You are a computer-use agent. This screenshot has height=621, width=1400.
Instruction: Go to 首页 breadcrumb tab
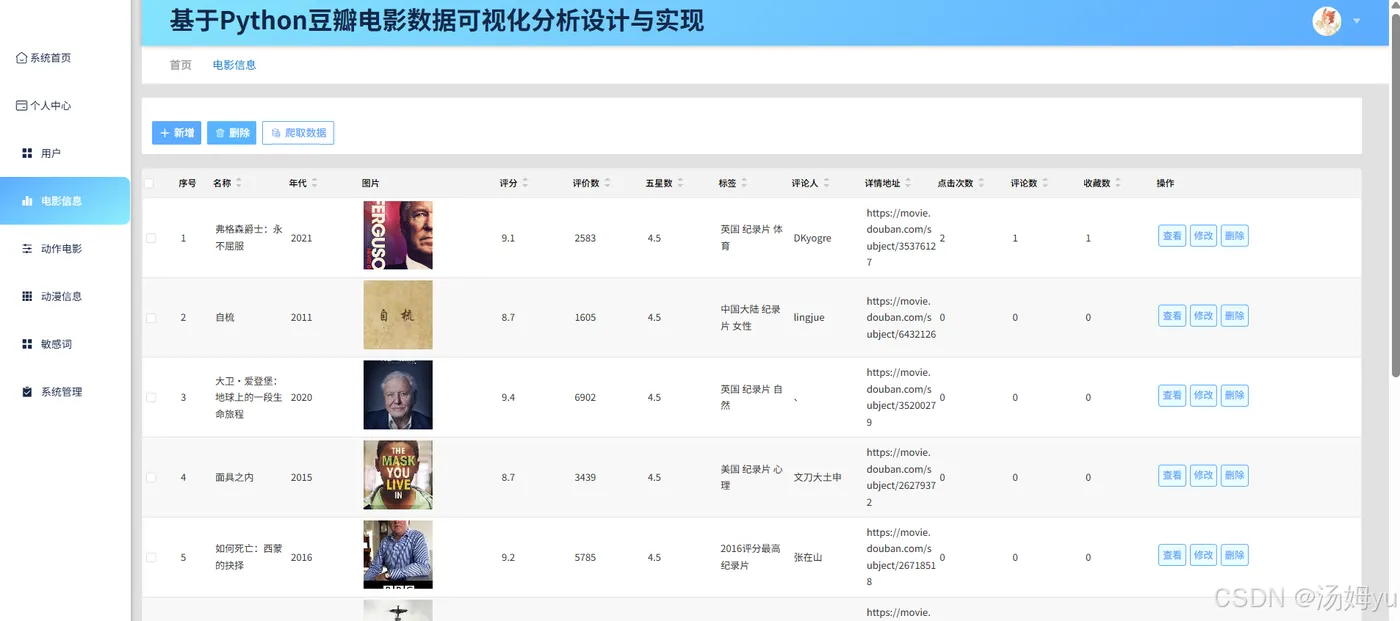[180, 65]
